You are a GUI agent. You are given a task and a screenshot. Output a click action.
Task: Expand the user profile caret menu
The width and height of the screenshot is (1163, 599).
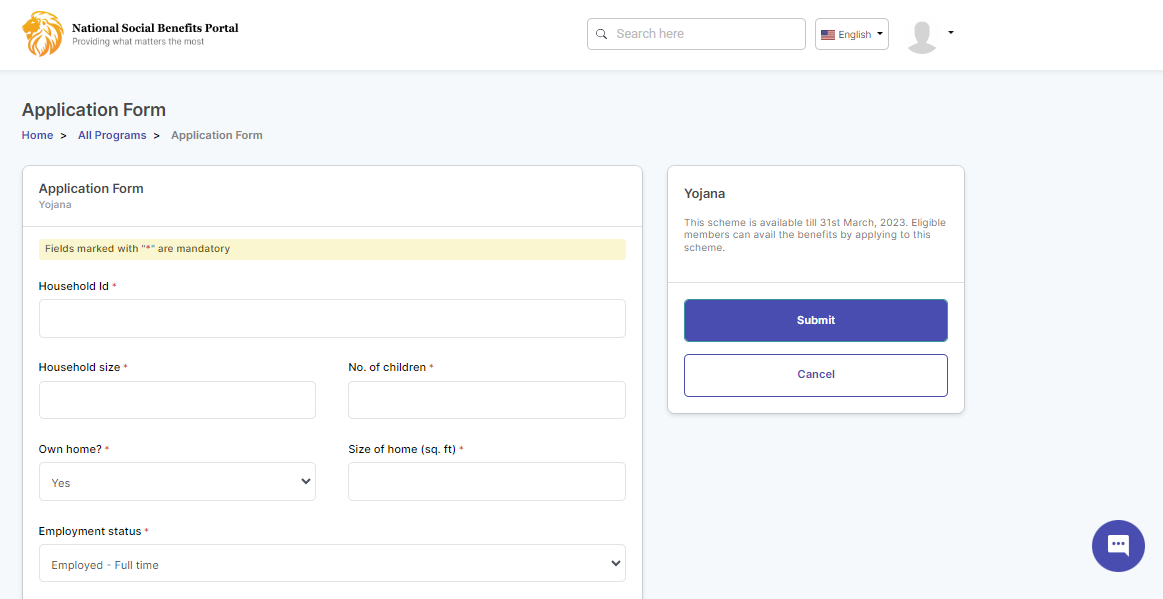click(950, 33)
